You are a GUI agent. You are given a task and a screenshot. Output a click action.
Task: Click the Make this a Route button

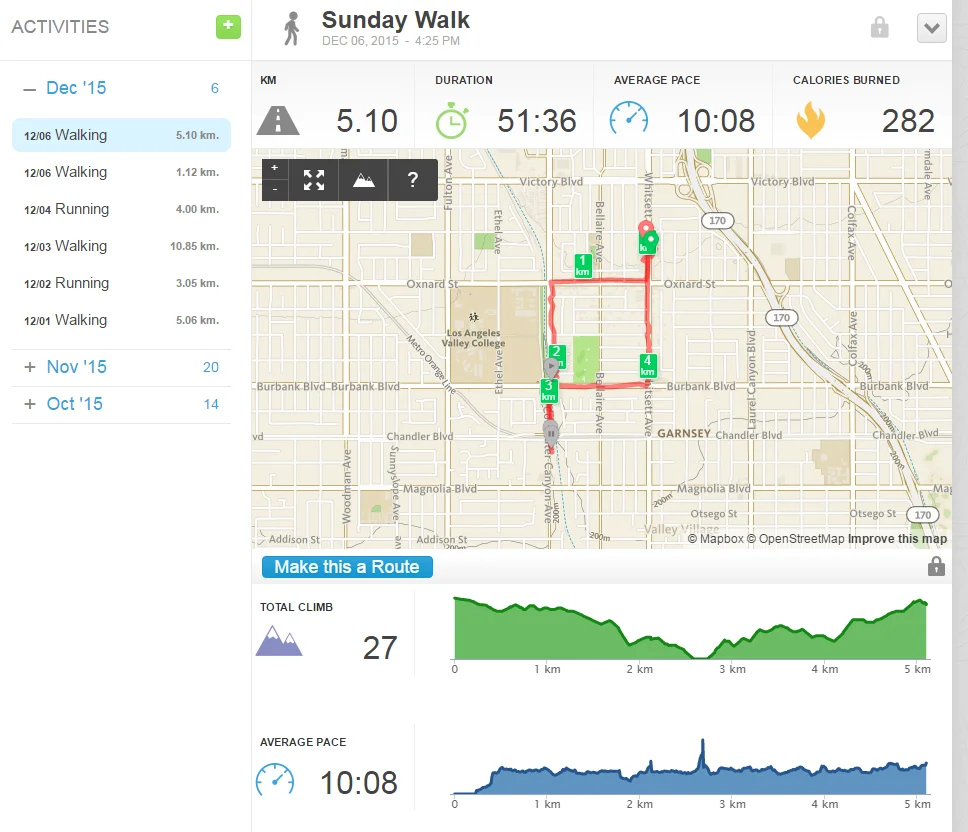347,567
